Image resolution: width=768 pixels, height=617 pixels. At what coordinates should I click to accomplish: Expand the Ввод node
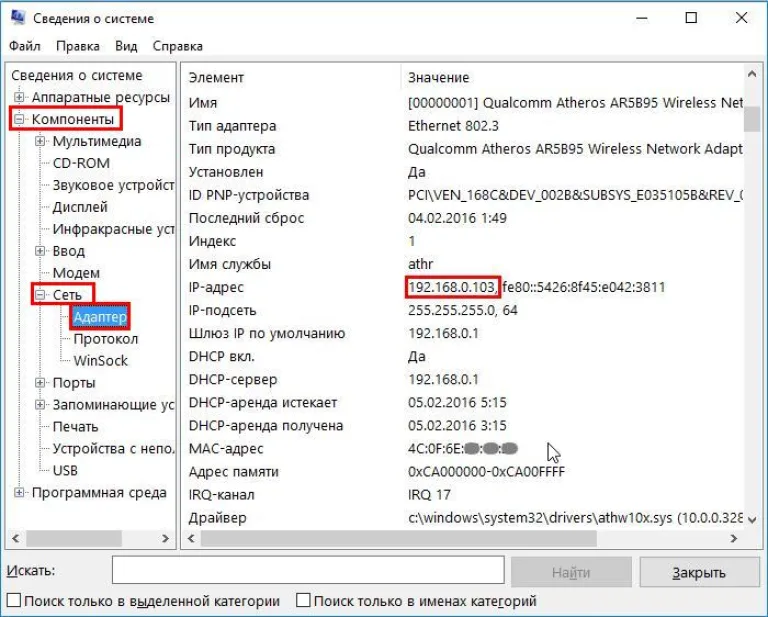click(40, 251)
